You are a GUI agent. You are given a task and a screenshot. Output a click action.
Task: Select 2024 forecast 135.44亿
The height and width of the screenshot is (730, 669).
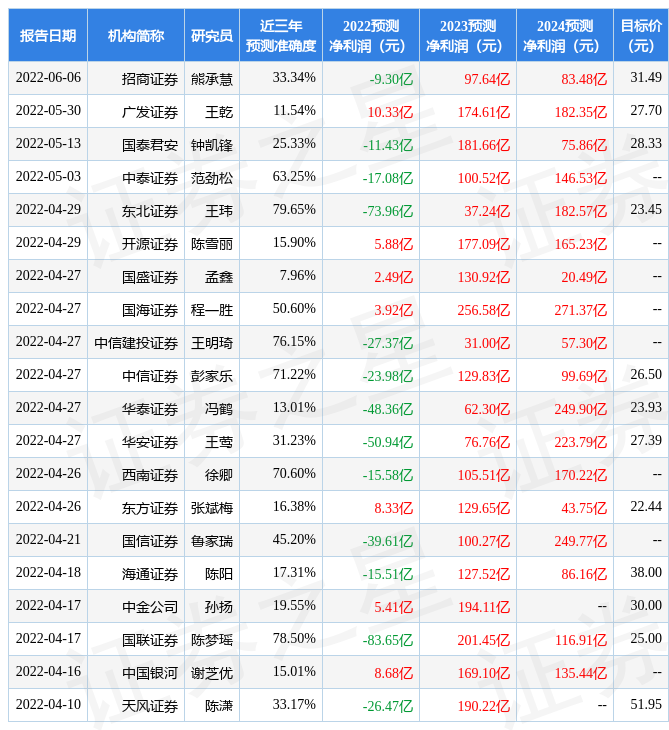point(581,674)
